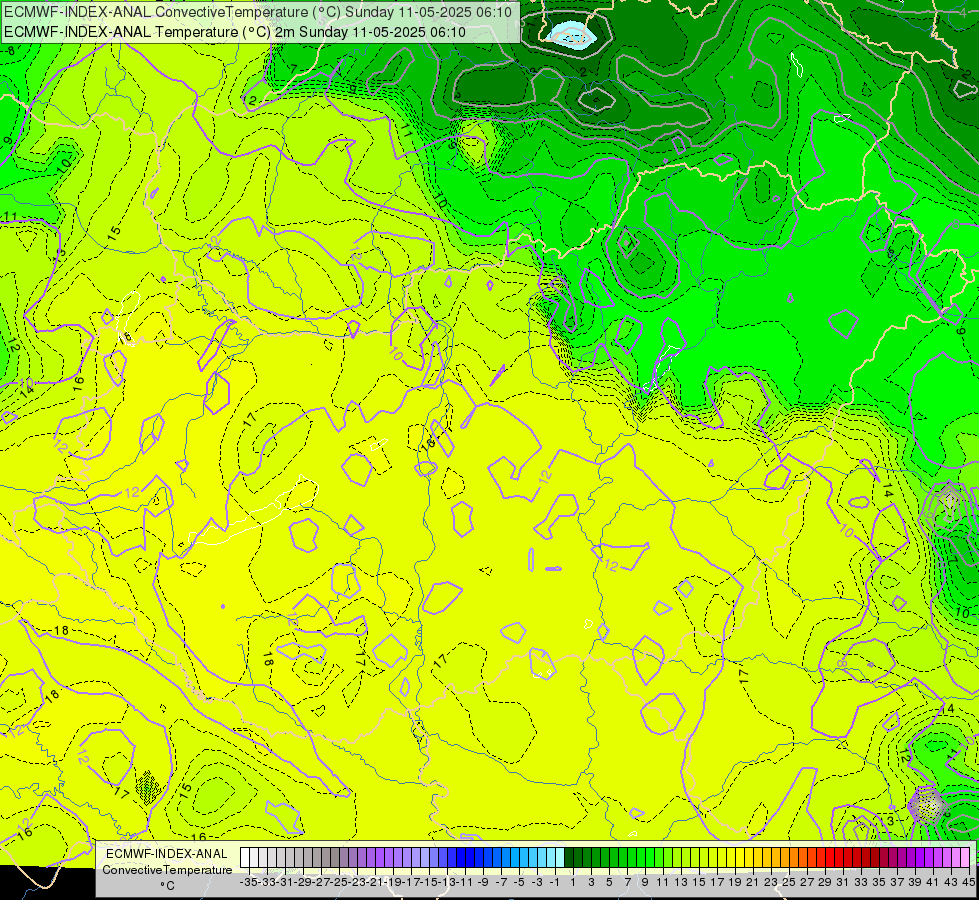Click the '5' legend scale label
This screenshot has width=979, height=900.
click(x=609, y=882)
